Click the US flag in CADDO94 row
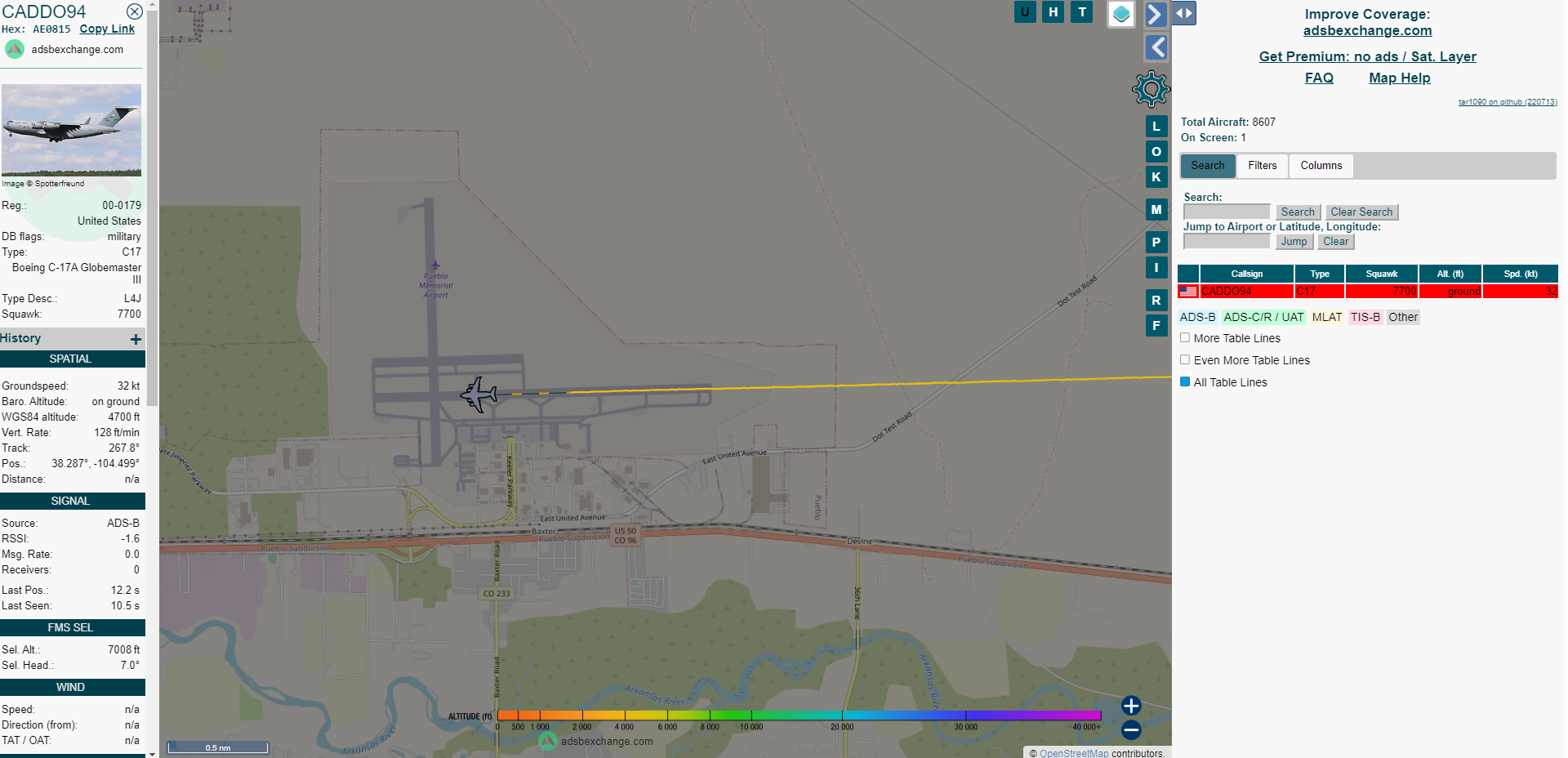This screenshot has height=758, width=1568. [x=1188, y=292]
